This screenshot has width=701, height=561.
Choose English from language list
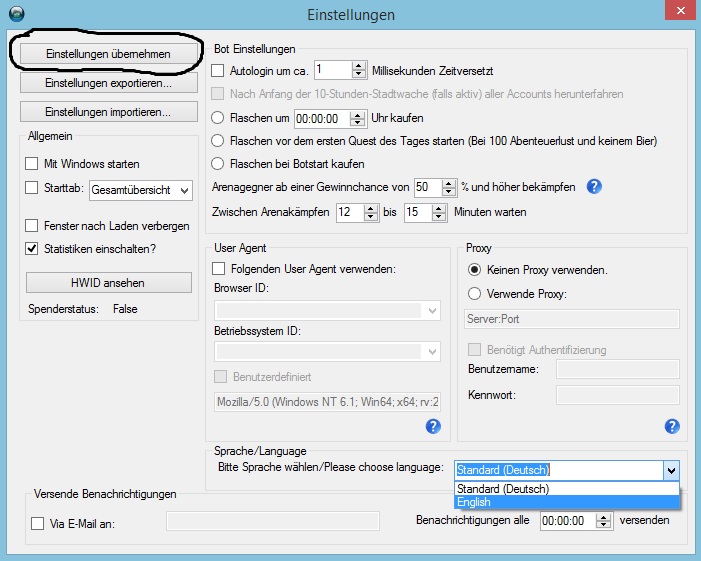click(567, 502)
